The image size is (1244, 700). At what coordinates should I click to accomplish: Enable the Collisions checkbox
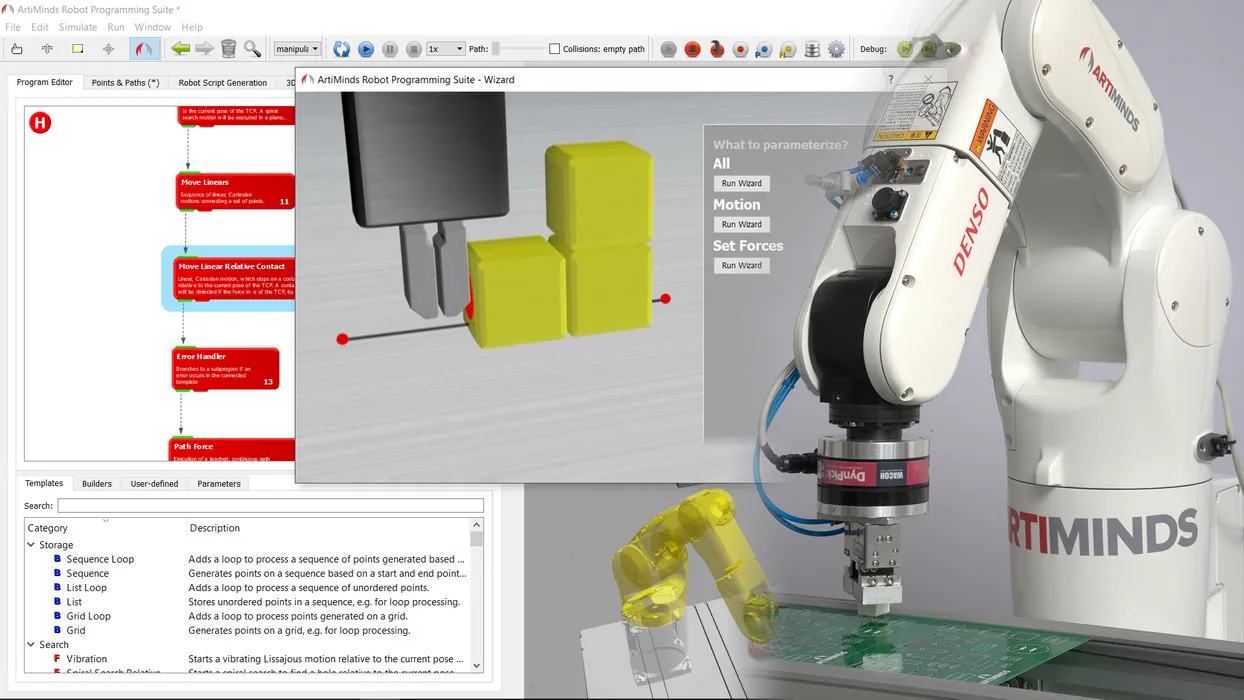click(553, 47)
